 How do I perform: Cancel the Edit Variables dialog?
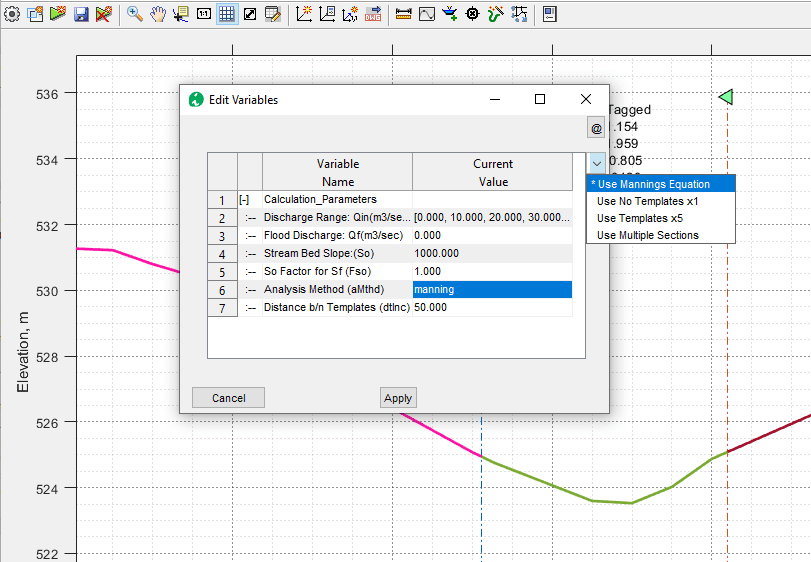tap(228, 398)
